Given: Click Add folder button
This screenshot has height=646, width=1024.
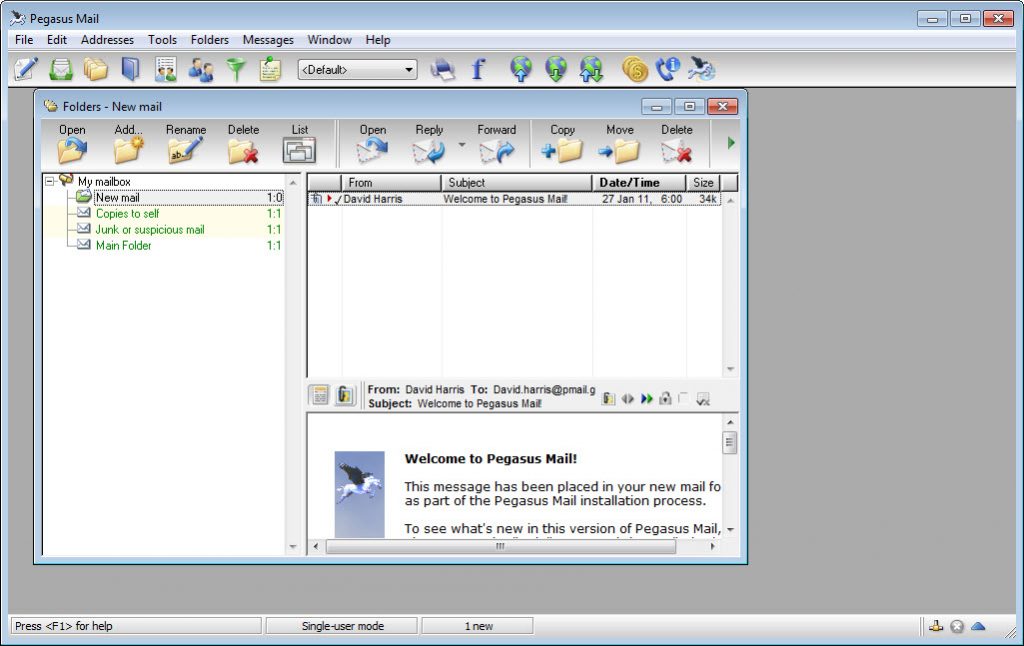Looking at the screenshot, I should click(x=128, y=143).
